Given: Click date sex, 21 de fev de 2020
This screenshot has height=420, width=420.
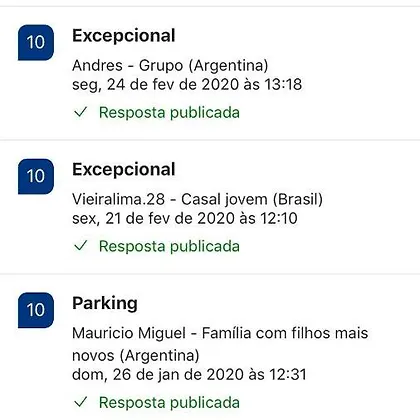Looking at the screenshot, I should (x=153, y=219).
